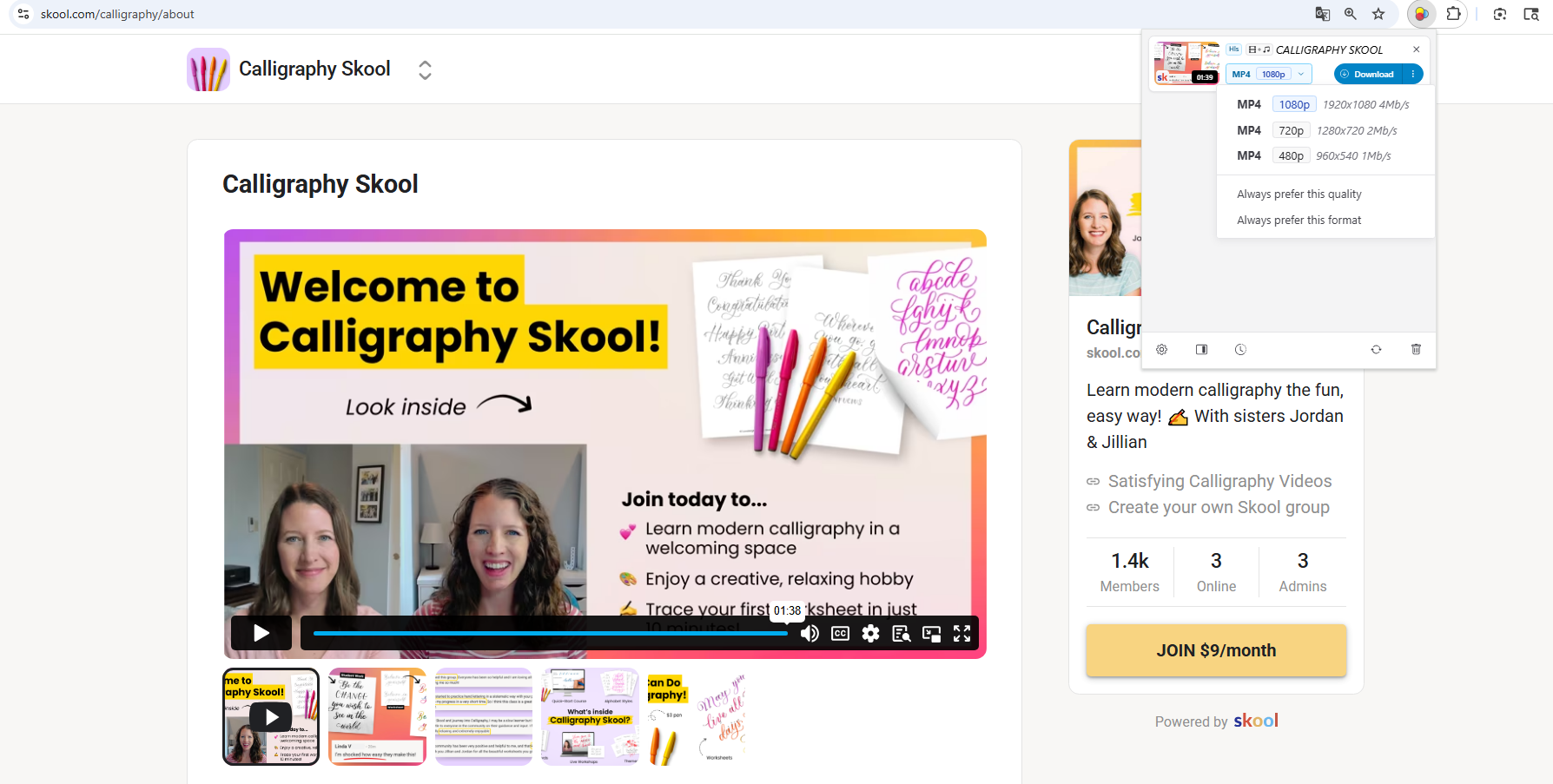
Task: Open downloader extension settings gear
Action: 1162,349
